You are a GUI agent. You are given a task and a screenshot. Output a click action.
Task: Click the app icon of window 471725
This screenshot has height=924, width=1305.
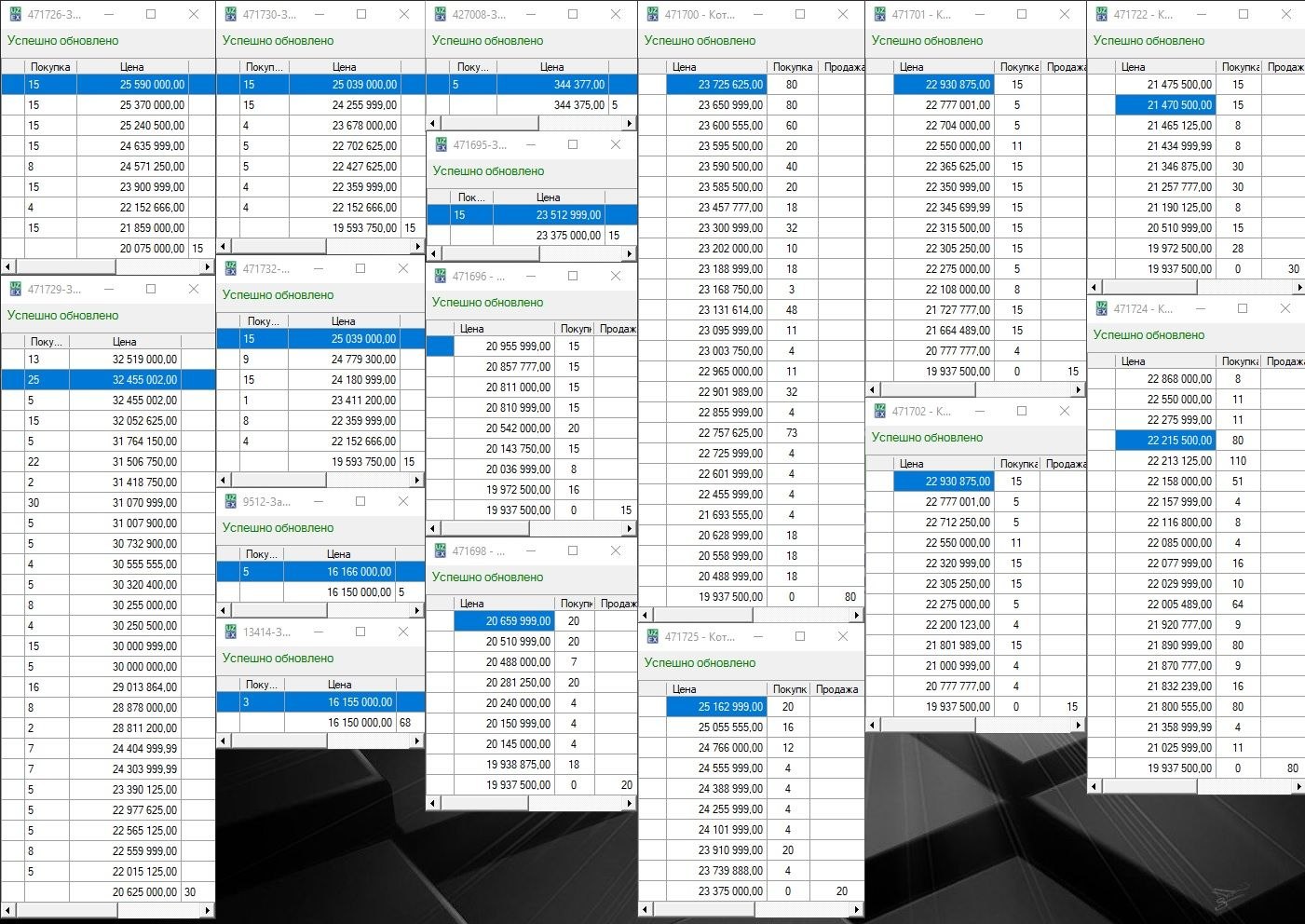click(x=652, y=637)
